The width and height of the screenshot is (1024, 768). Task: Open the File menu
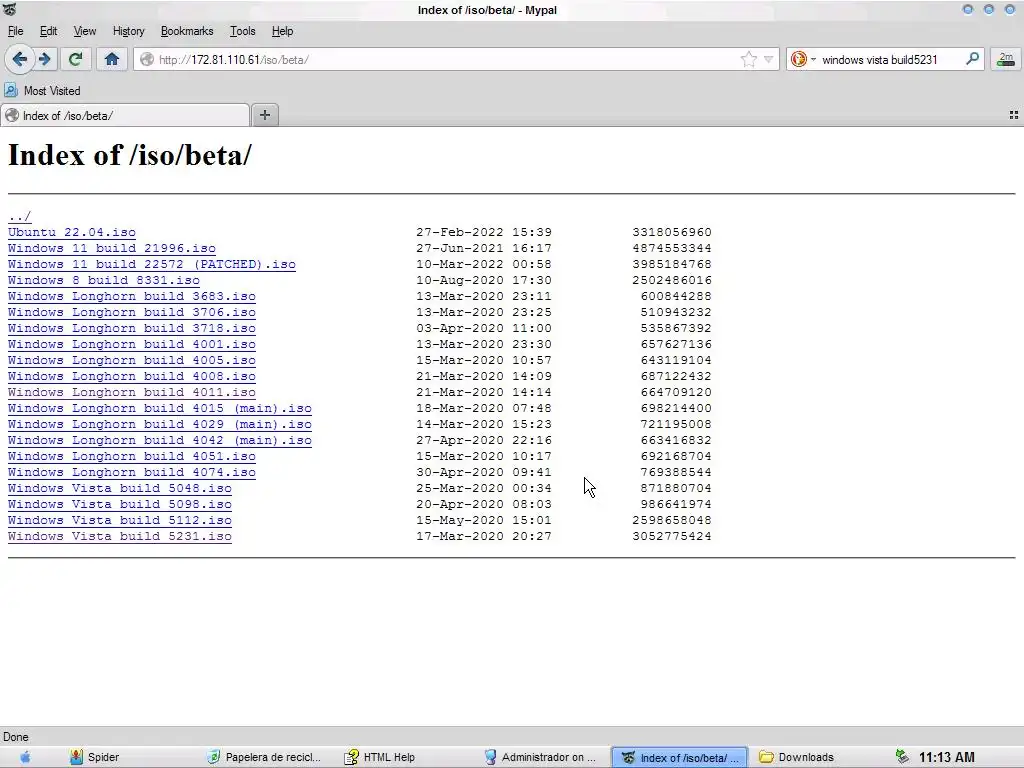pos(16,31)
